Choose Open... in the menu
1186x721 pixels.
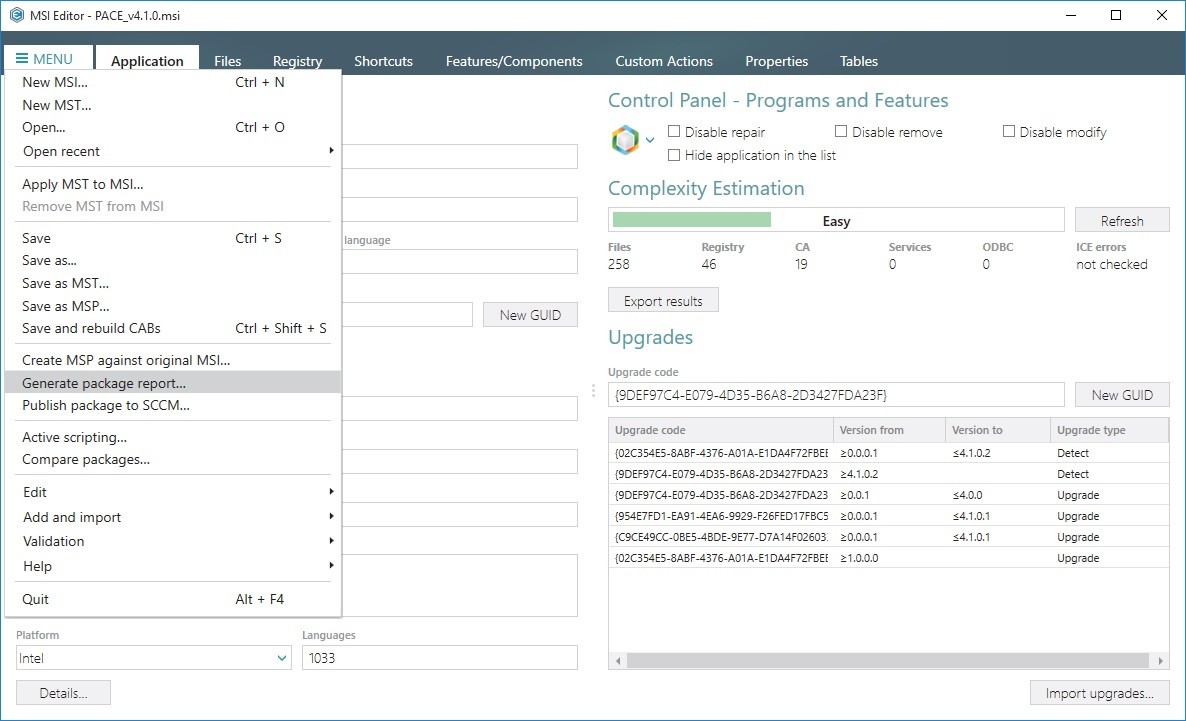172,127
